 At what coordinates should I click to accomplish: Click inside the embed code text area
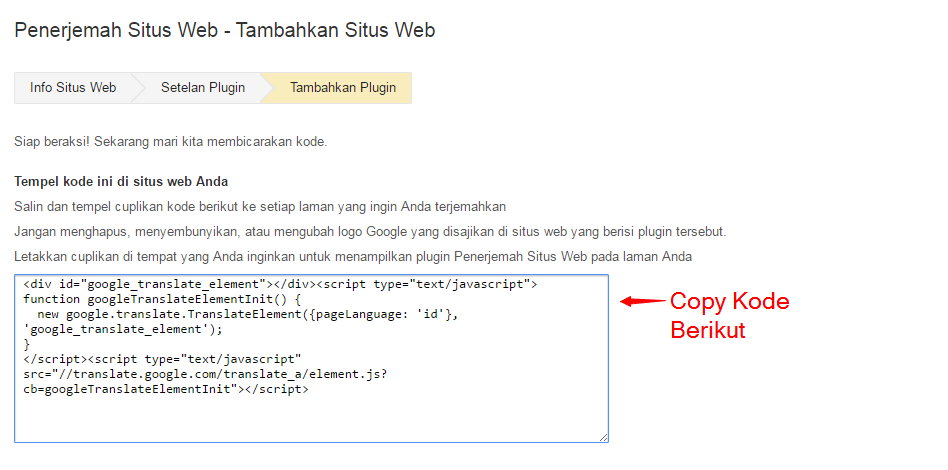click(x=311, y=358)
